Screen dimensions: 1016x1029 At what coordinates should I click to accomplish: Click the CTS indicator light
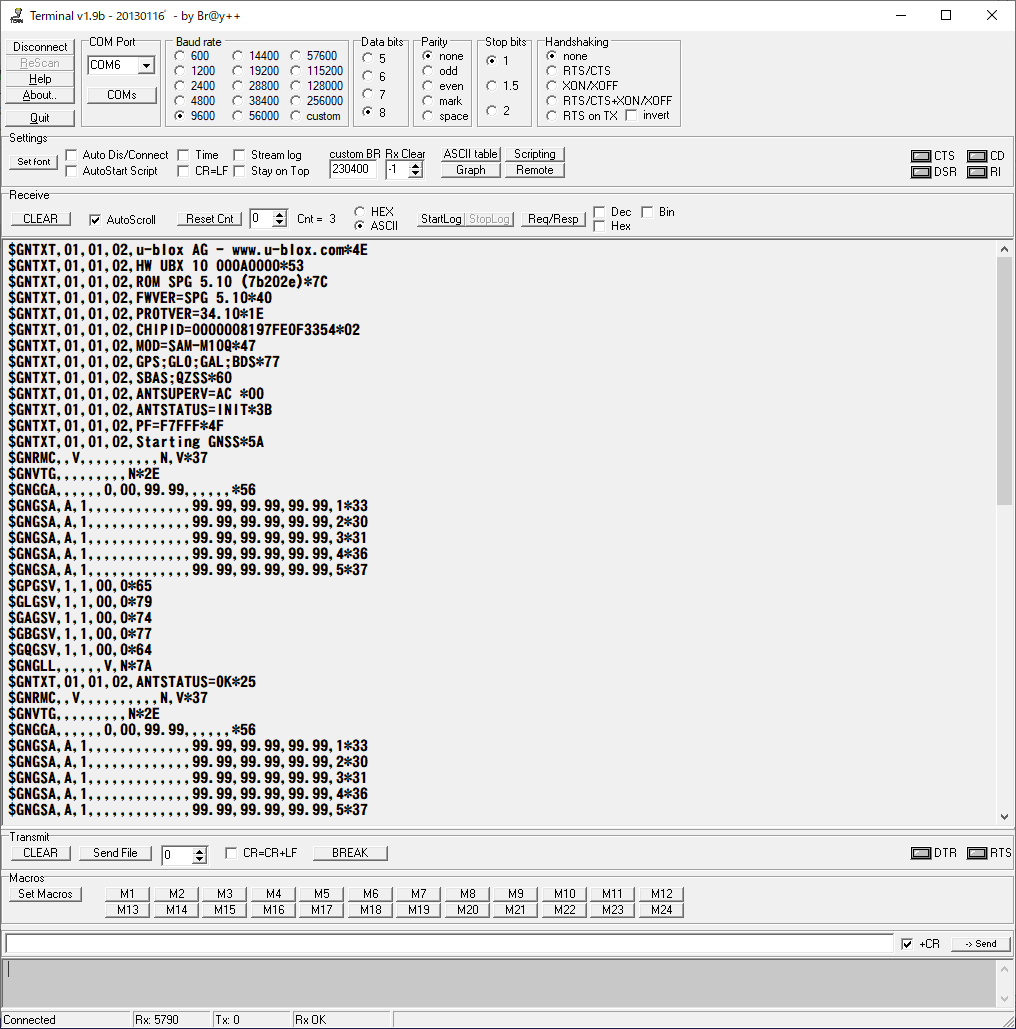point(921,156)
